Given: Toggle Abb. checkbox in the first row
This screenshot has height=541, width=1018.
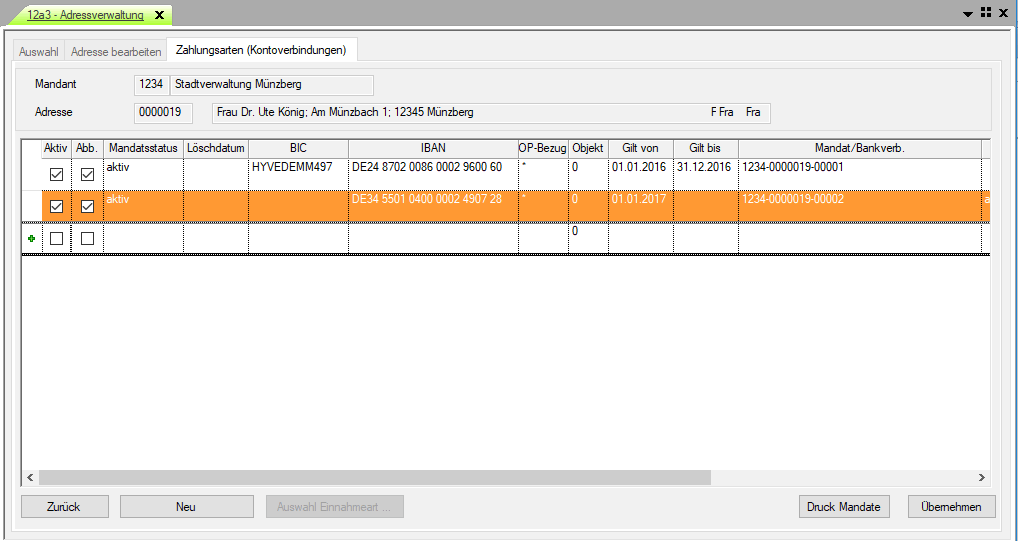Looking at the screenshot, I should [x=87, y=174].
